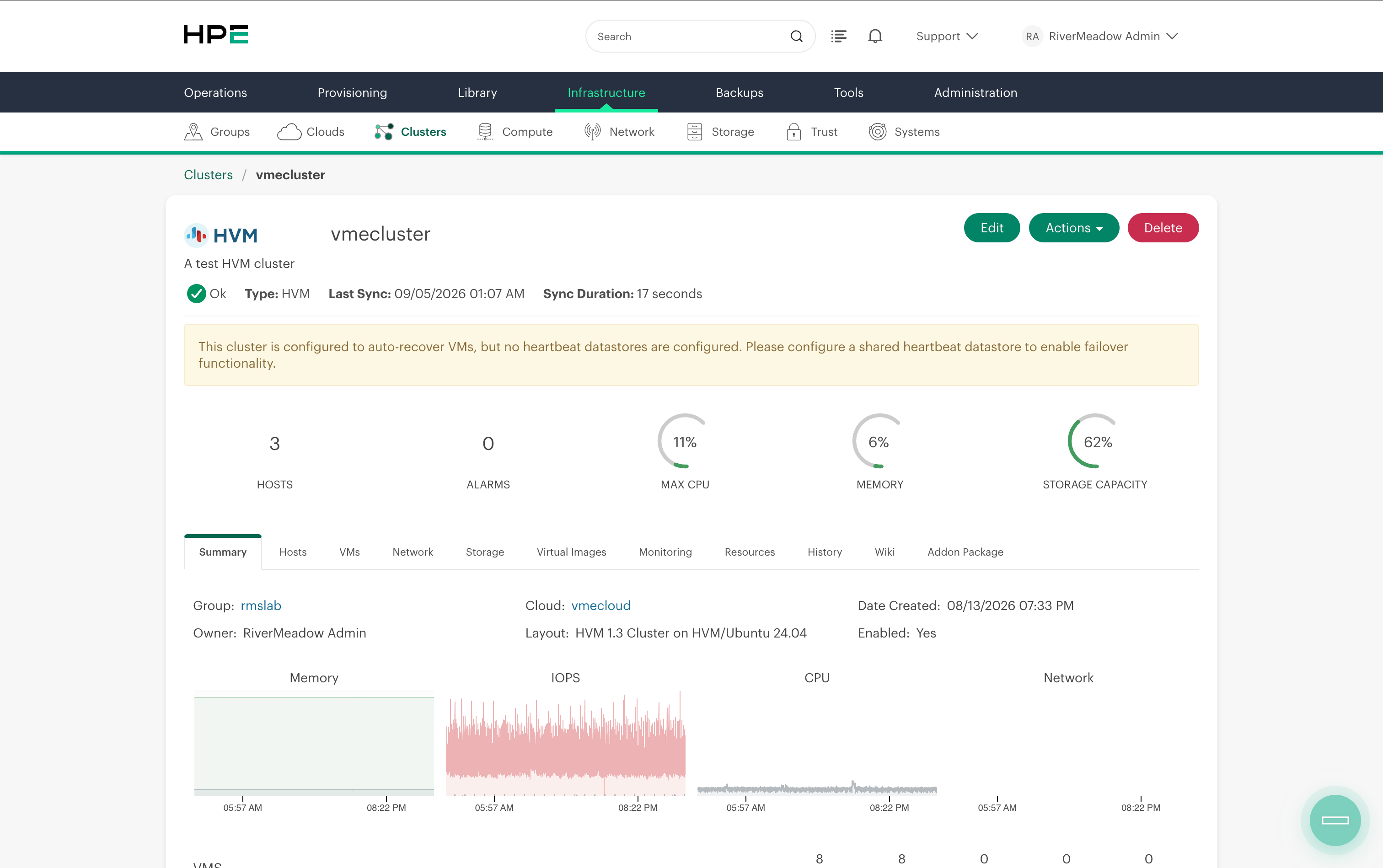Click the Memory usage chart

(314, 744)
